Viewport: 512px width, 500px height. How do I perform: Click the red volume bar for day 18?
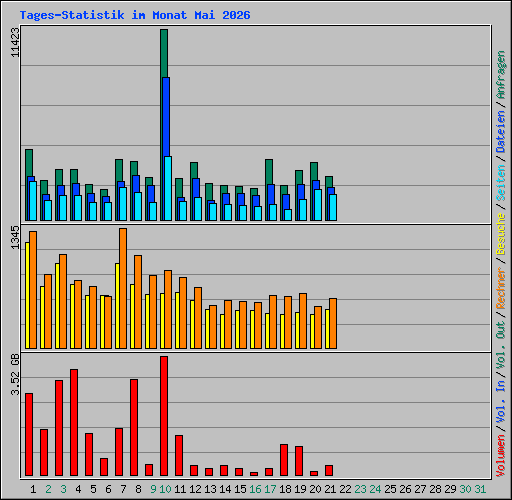[x=284, y=460]
